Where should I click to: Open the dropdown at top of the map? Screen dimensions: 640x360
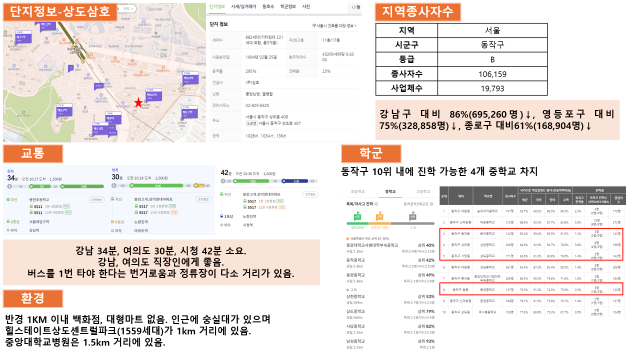129,9
